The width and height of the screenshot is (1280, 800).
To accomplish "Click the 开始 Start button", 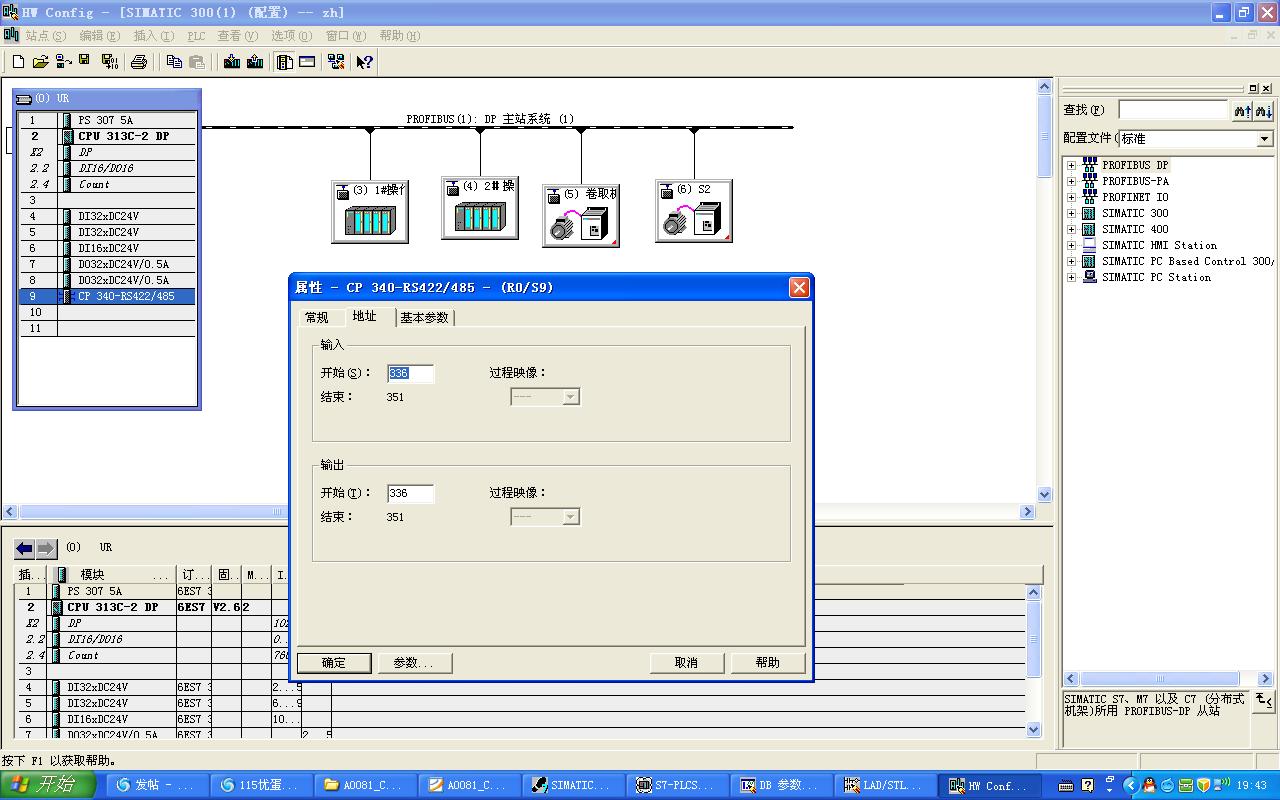I will tap(48, 785).
